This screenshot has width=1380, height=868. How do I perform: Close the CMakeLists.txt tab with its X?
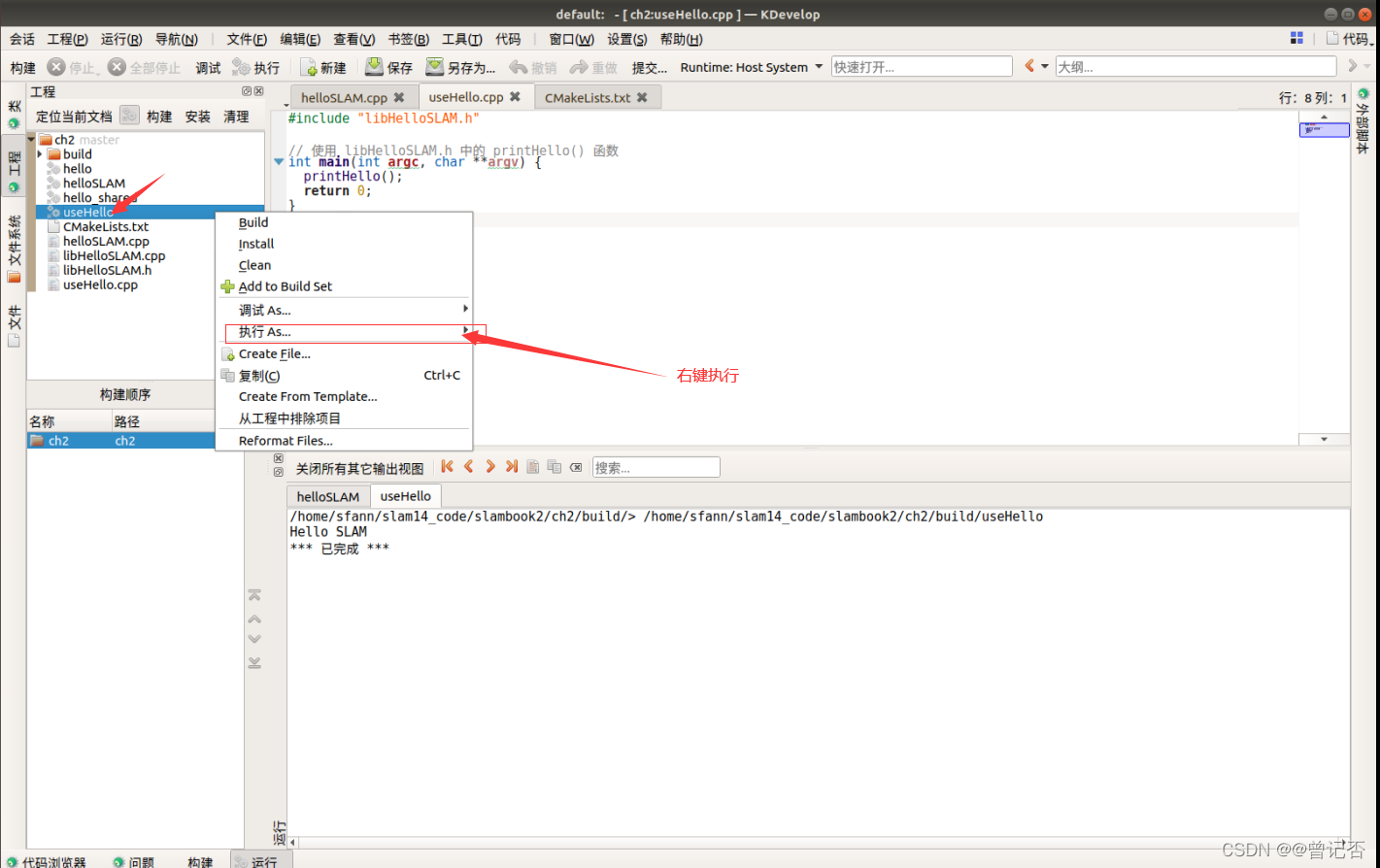coord(642,97)
